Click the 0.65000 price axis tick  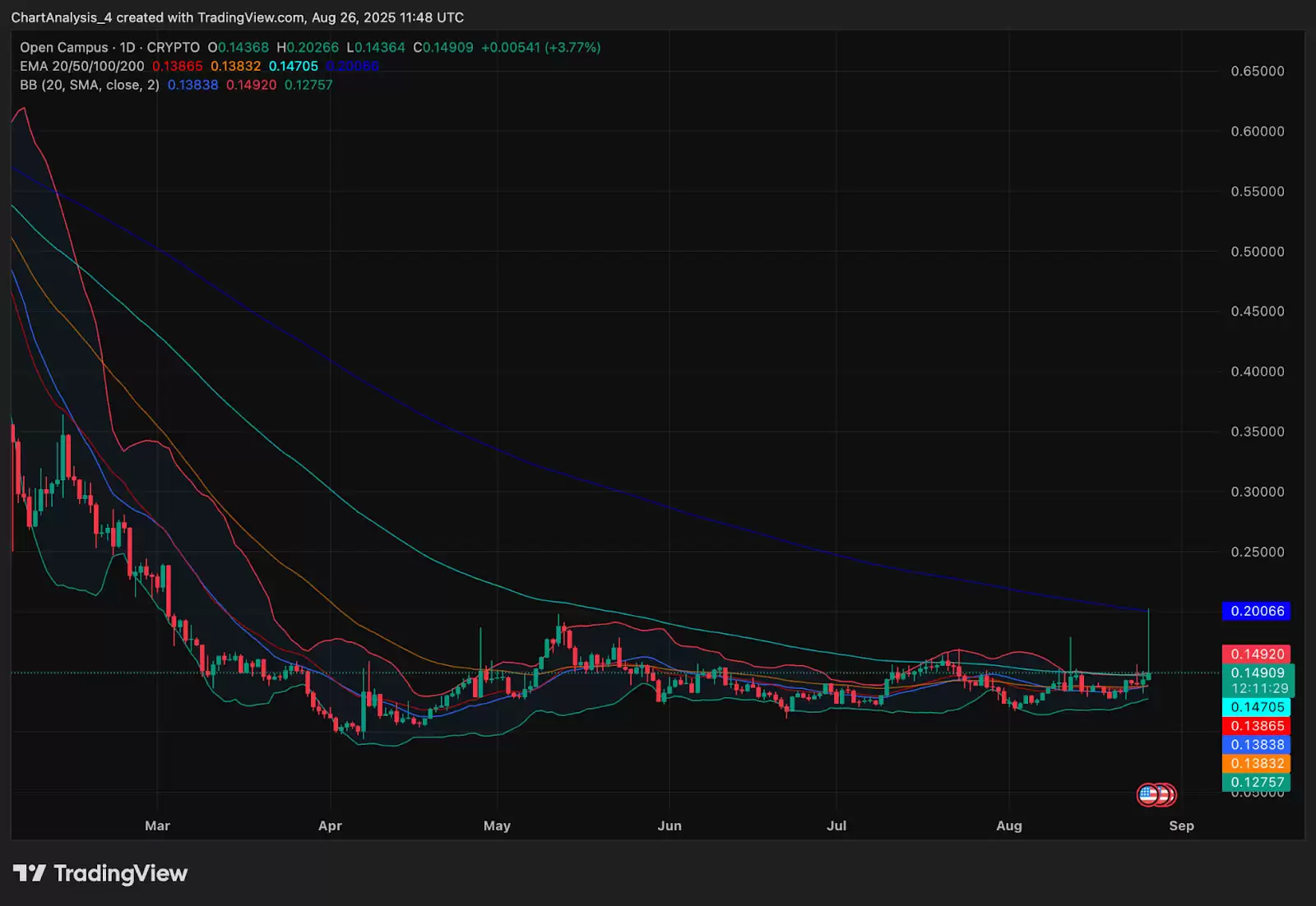click(1257, 72)
